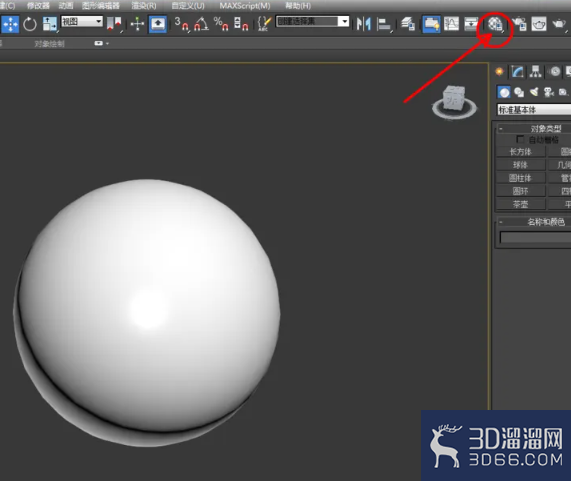Viewport: 571px width, 481px height.
Task: Click the object name input field
Action: coord(535,237)
